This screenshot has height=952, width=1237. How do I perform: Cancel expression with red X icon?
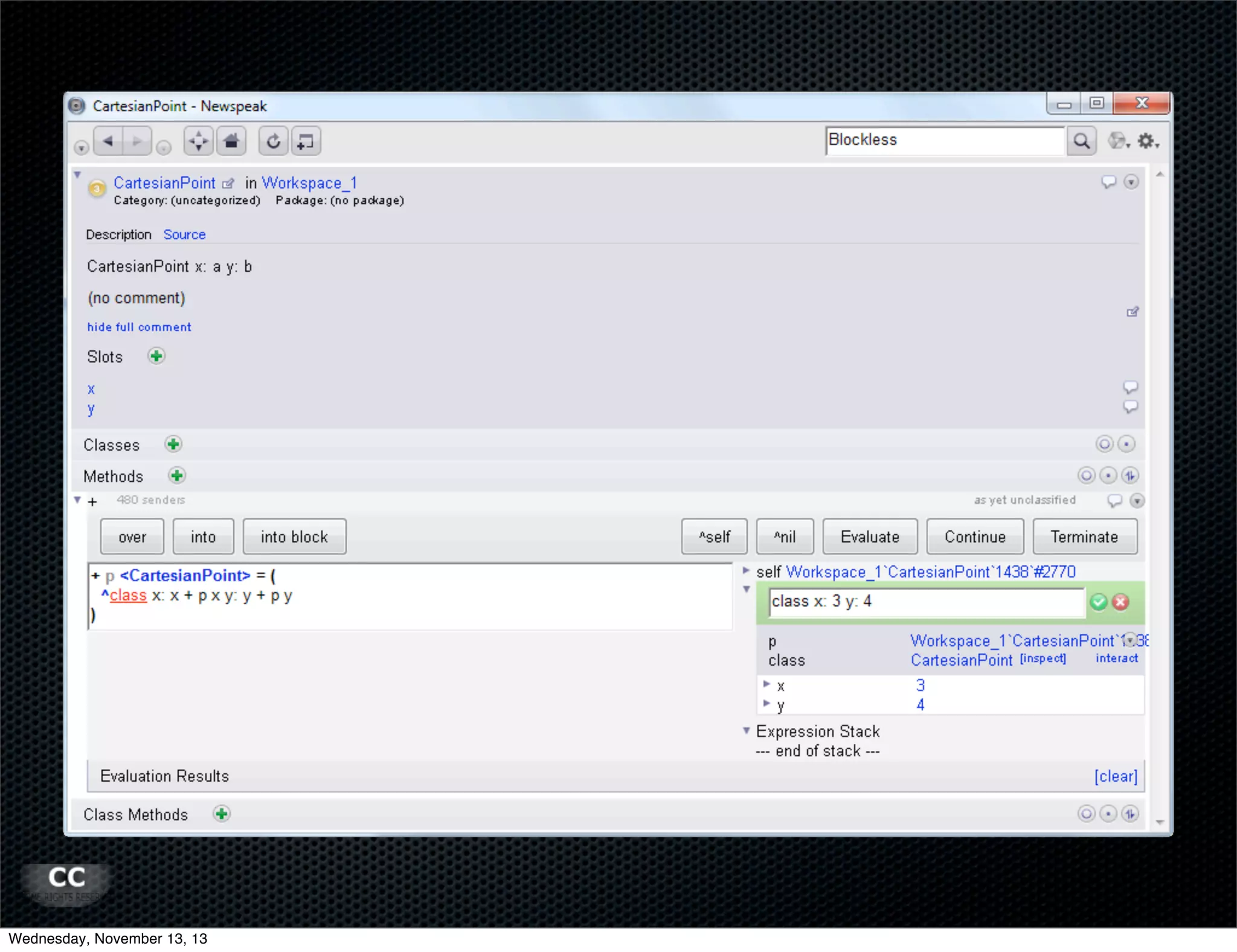tap(1120, 602)
